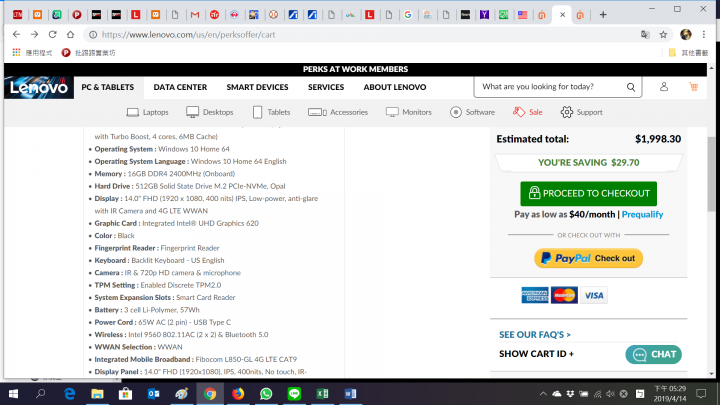Click PROCEED TO CHECKOUT button
Viewport: 720px width, 405px height.
point(588,193)
